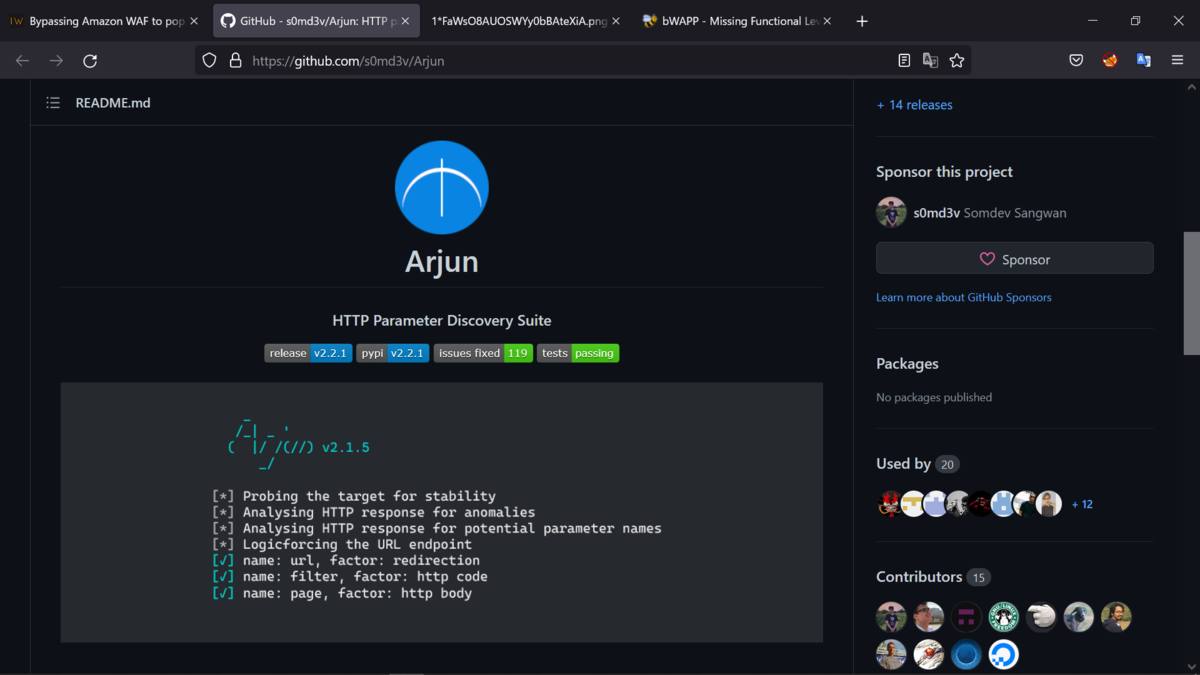This screenshot has height=675, width=1200.
Task: Click s0md3v avatar under Sponsor this project
Action: 891,212
